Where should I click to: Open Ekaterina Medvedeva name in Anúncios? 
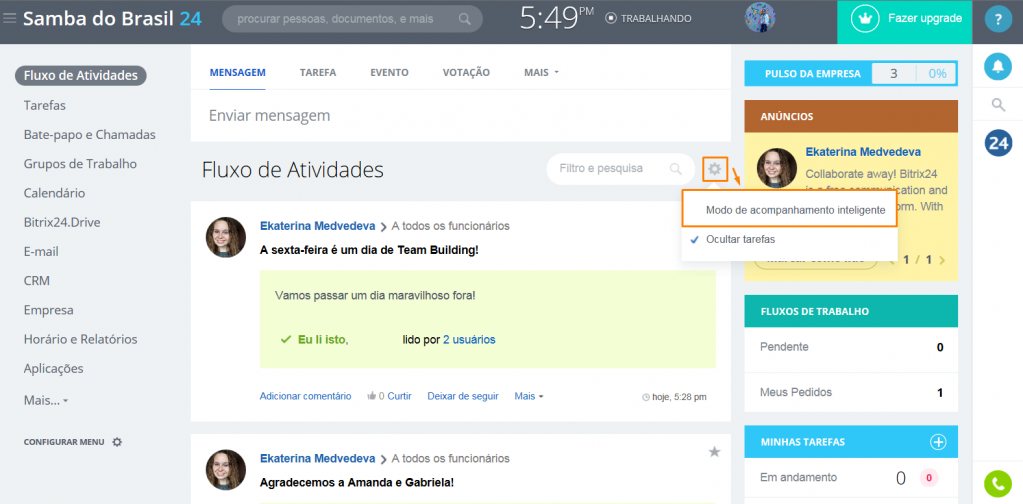tap(863, 152)
